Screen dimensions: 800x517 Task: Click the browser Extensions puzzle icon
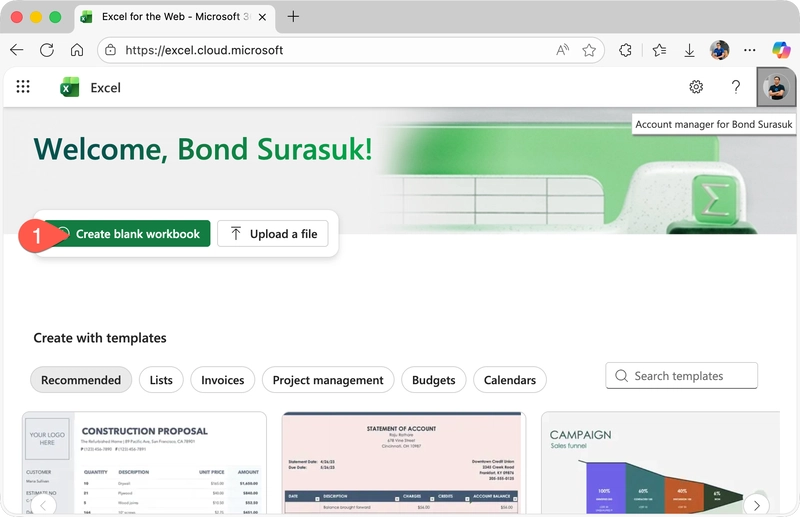point(625,50)
